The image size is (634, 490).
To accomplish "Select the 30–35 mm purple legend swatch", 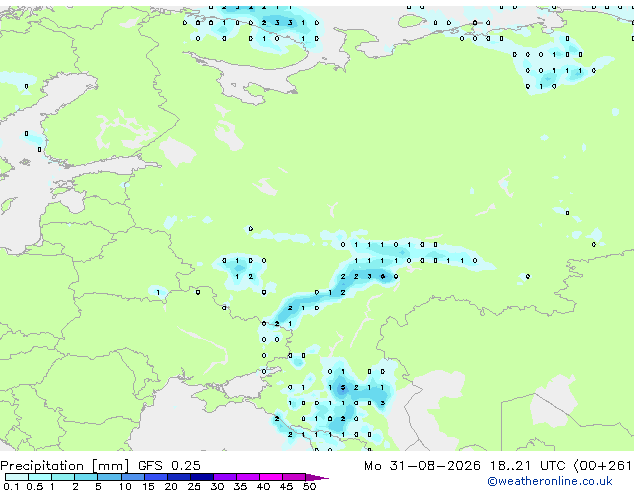I will (x=225, y=477).
